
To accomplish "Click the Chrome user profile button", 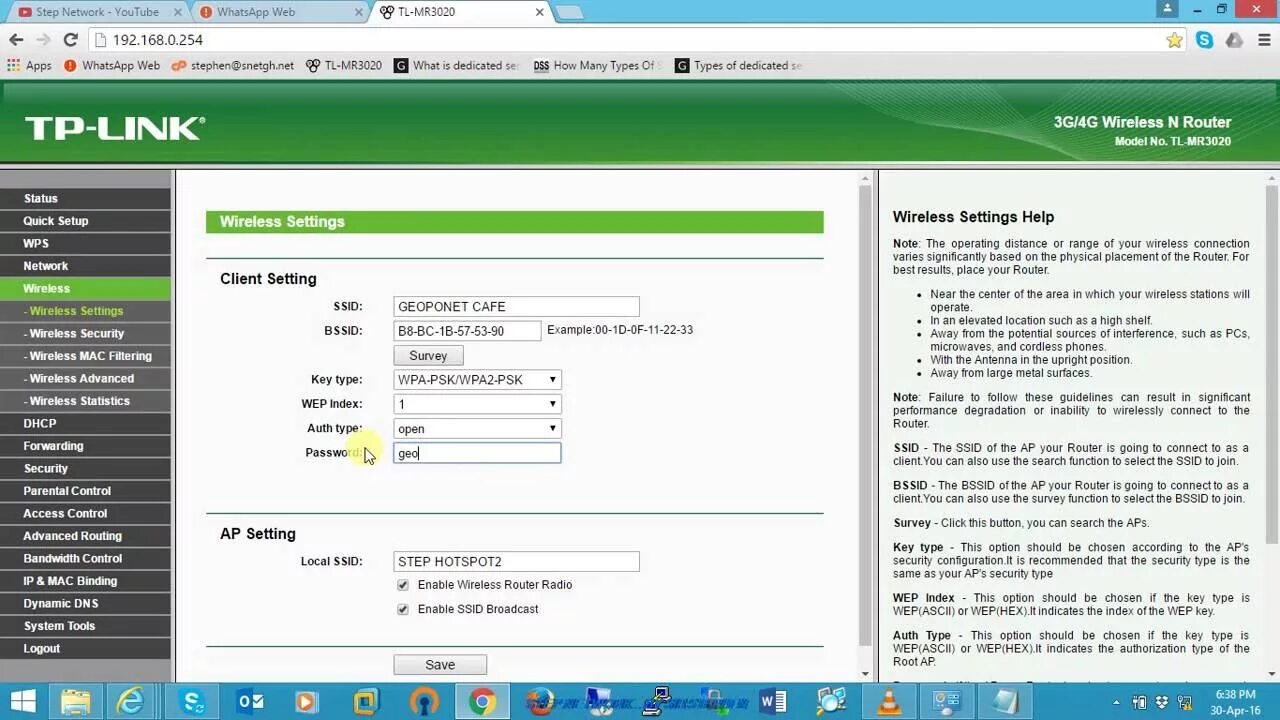I will [1165, 9].
